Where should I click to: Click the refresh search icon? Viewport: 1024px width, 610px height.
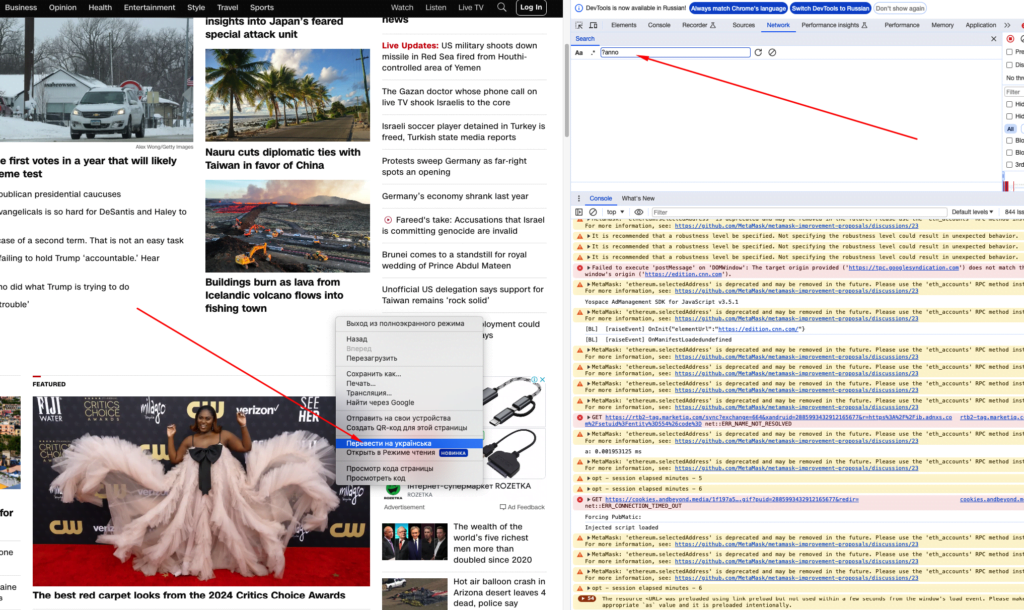click(x=758, y=52)
